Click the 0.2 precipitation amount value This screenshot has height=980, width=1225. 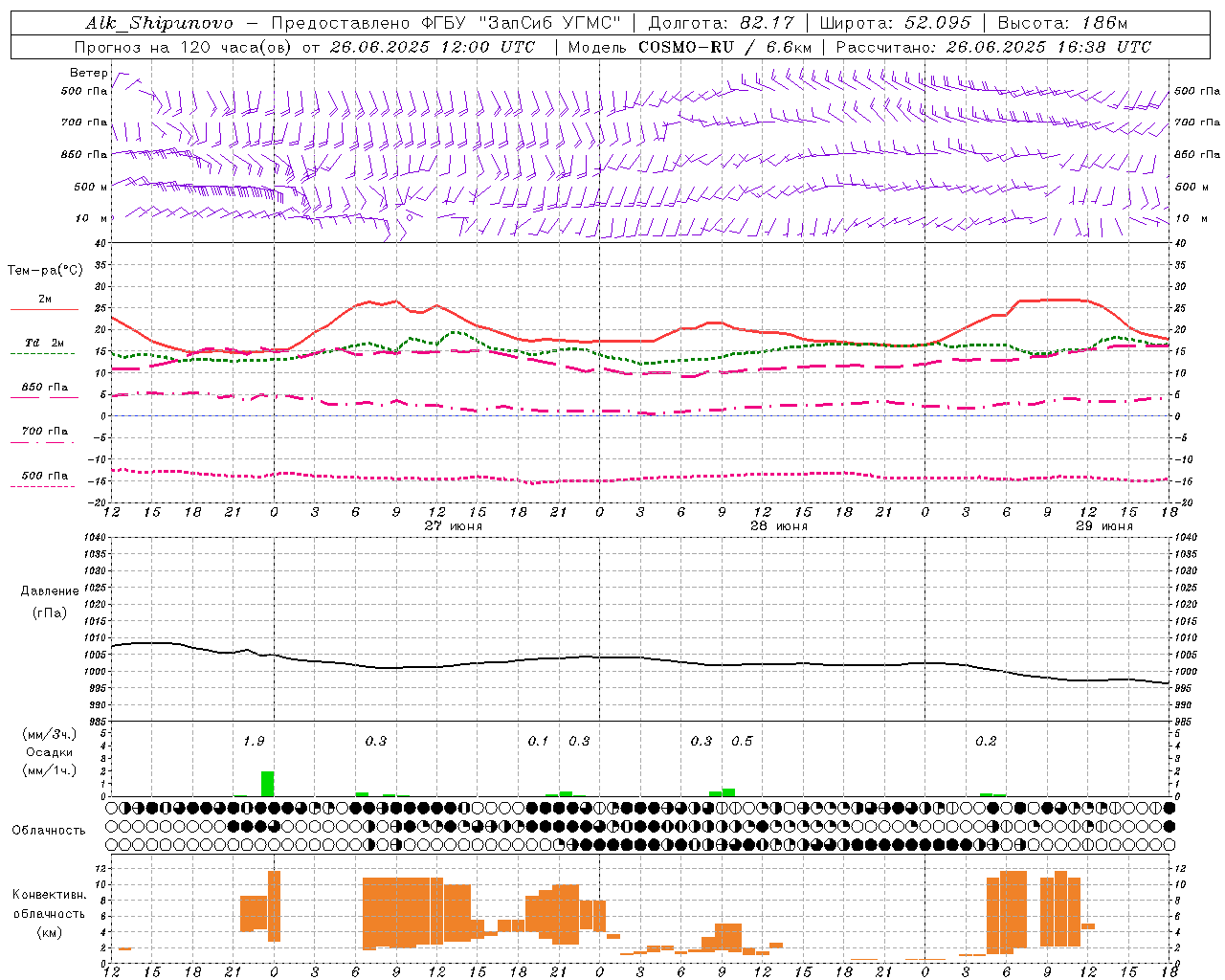[986, 741]
